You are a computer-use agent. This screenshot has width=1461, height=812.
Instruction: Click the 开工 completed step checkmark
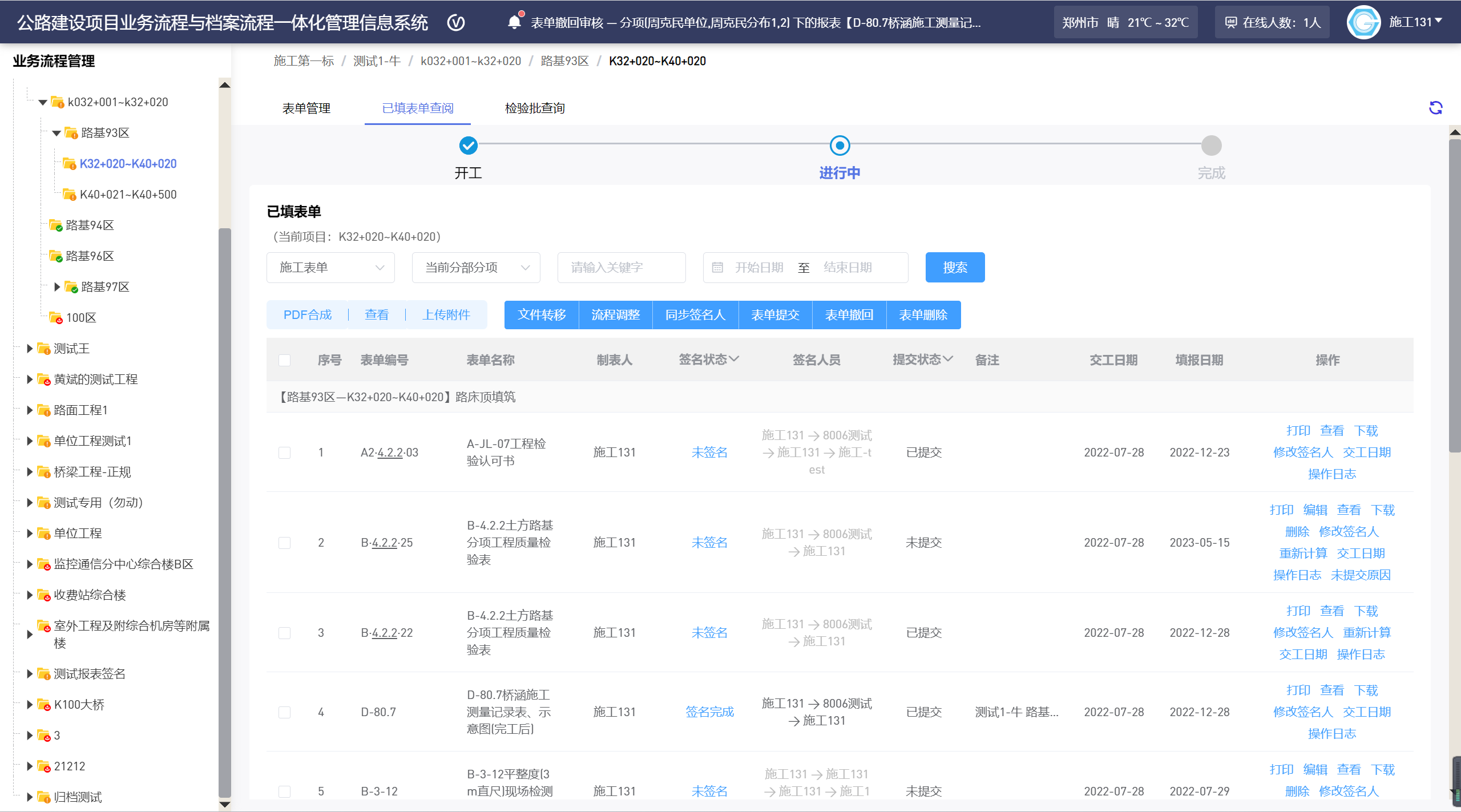(x=469, y=146)
